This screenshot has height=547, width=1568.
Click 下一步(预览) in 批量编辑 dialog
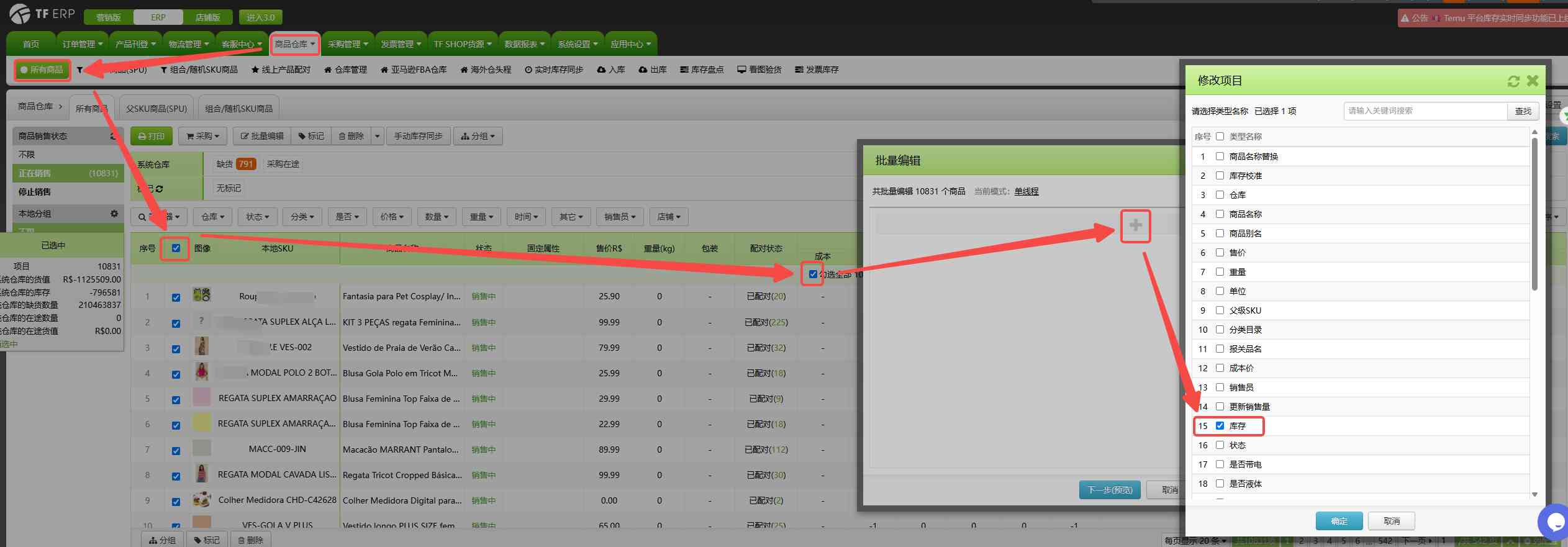[1110, 490]
